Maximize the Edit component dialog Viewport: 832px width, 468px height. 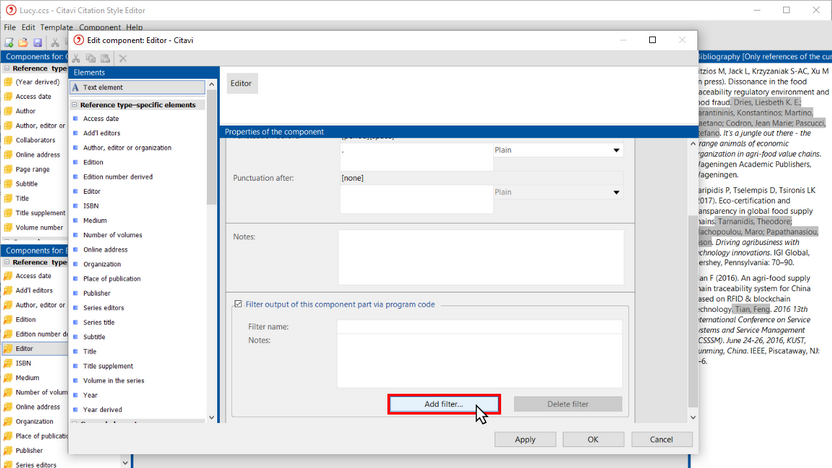(x=652, y=40)
